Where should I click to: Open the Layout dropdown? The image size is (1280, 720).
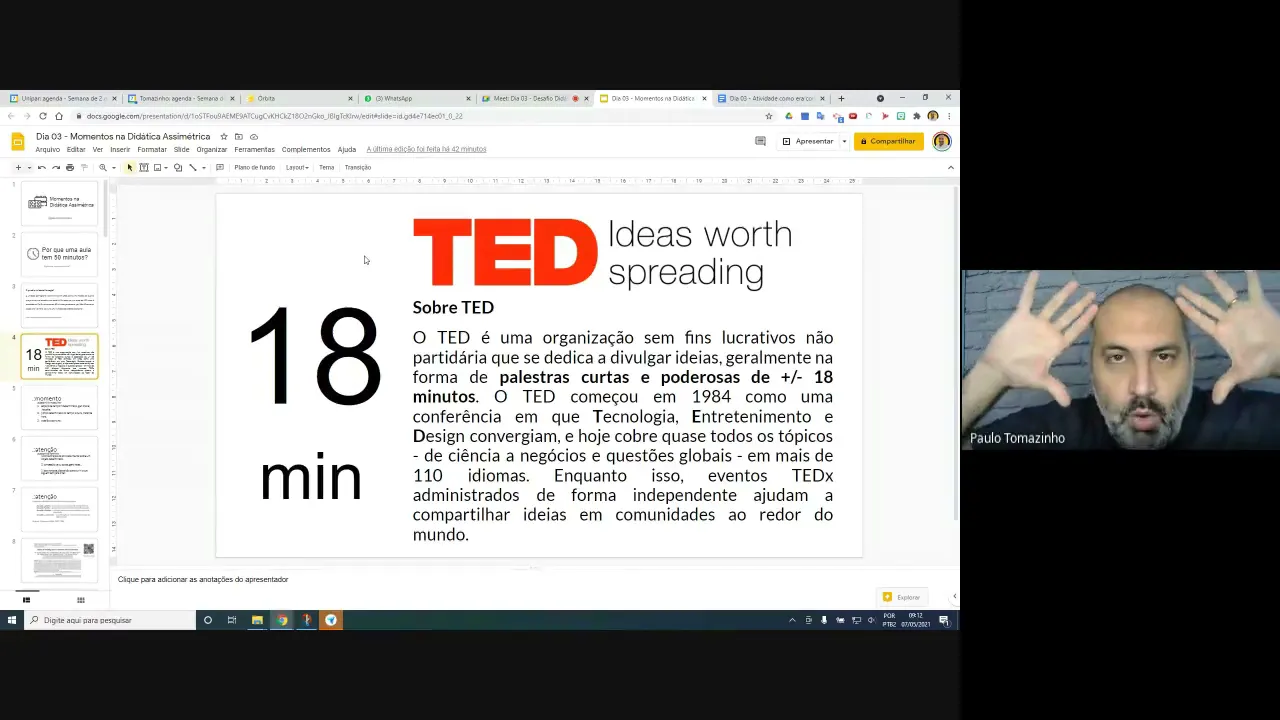(296, 167)
